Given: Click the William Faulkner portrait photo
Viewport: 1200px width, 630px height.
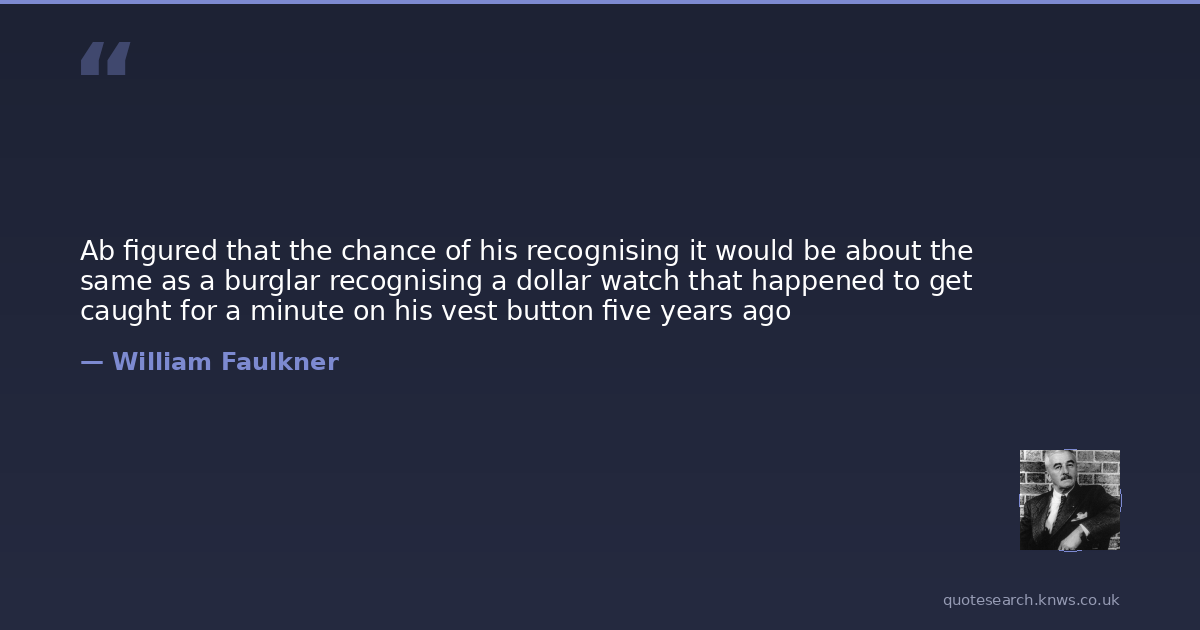Looking at the screenshot, I should click(x=1069, y=500).
